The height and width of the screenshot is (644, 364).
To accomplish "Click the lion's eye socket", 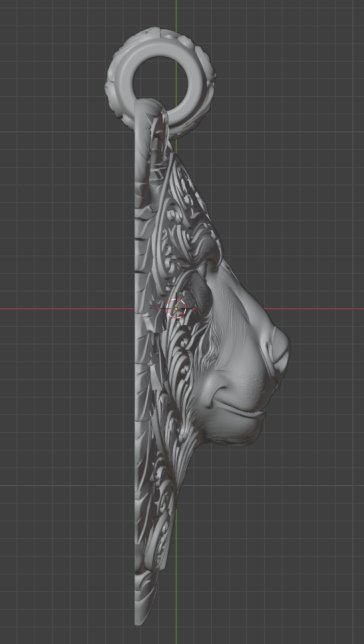I will coord(200,291).
